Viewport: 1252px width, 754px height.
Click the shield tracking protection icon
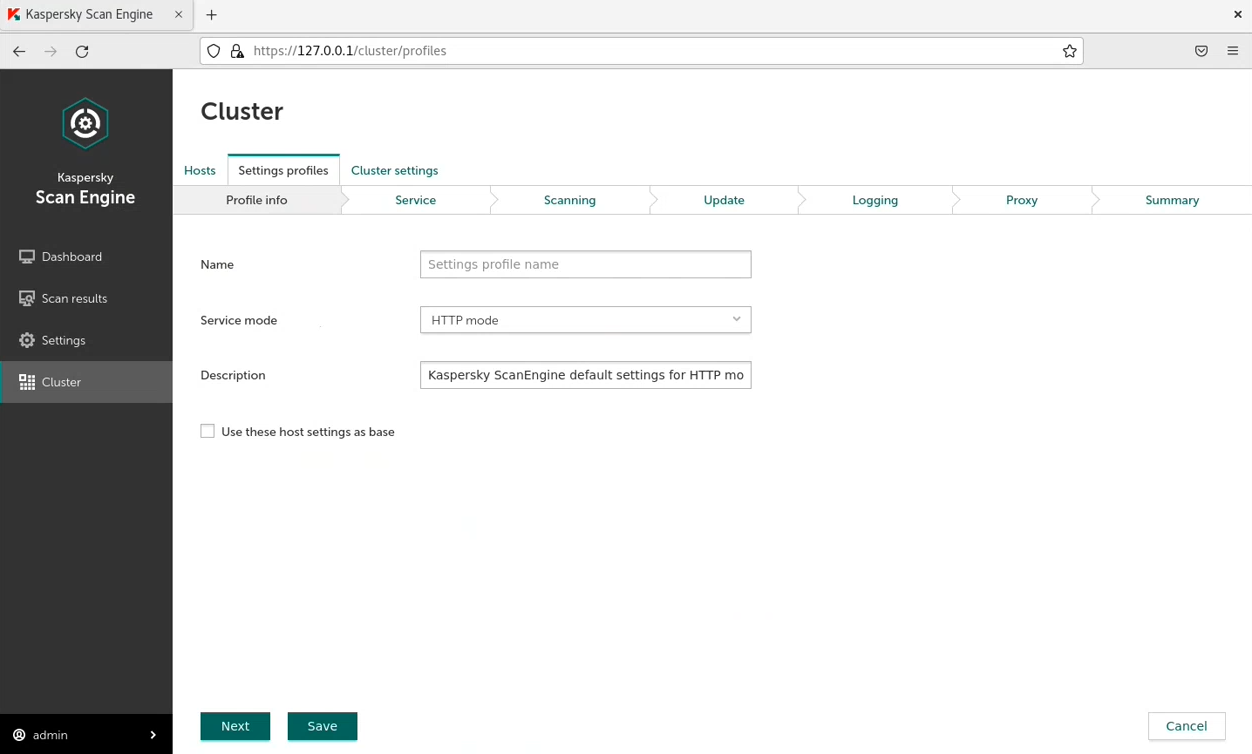(x=214, y=51)
